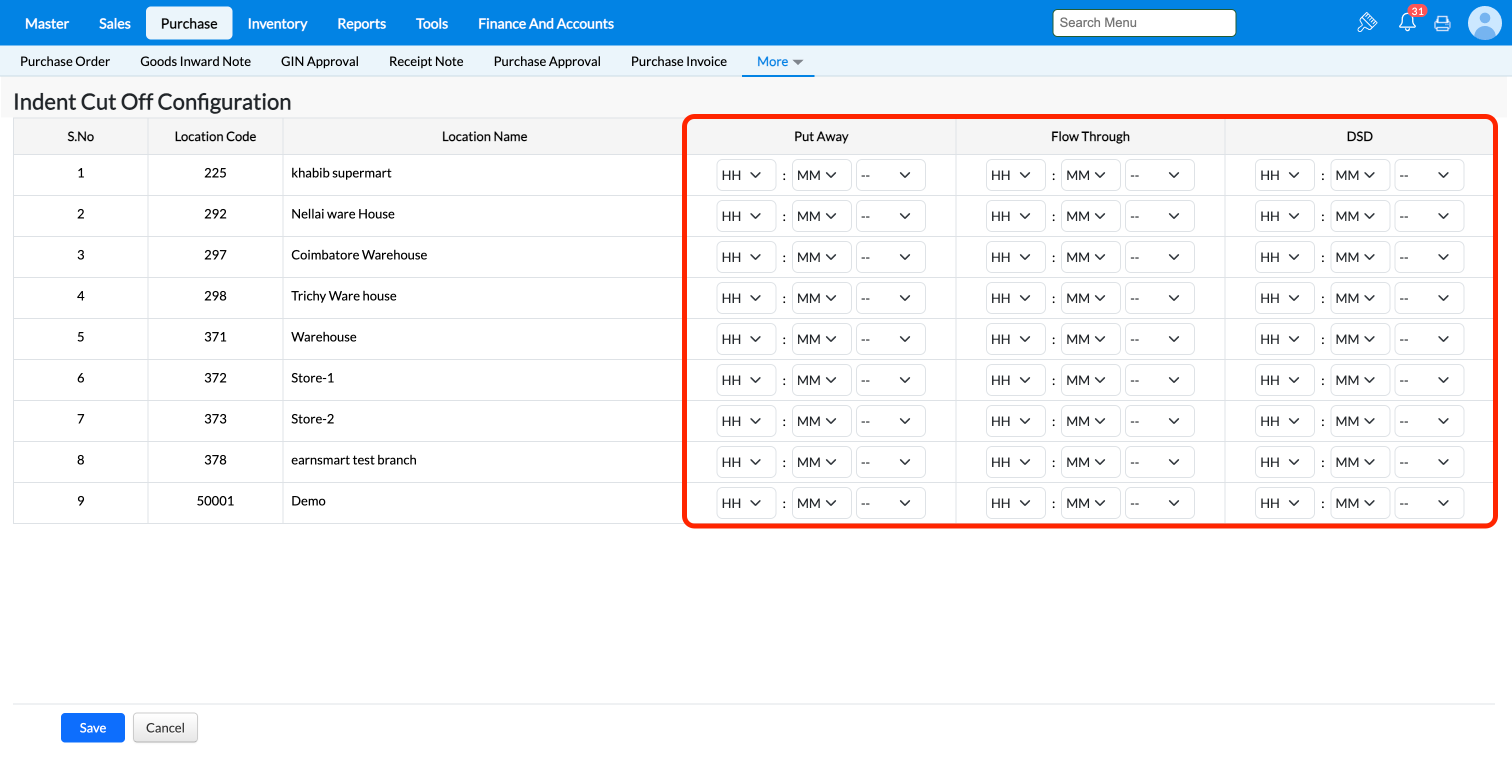Switch to Purchase Invoice tab
Screen dimensions: 1512x784
678,61
